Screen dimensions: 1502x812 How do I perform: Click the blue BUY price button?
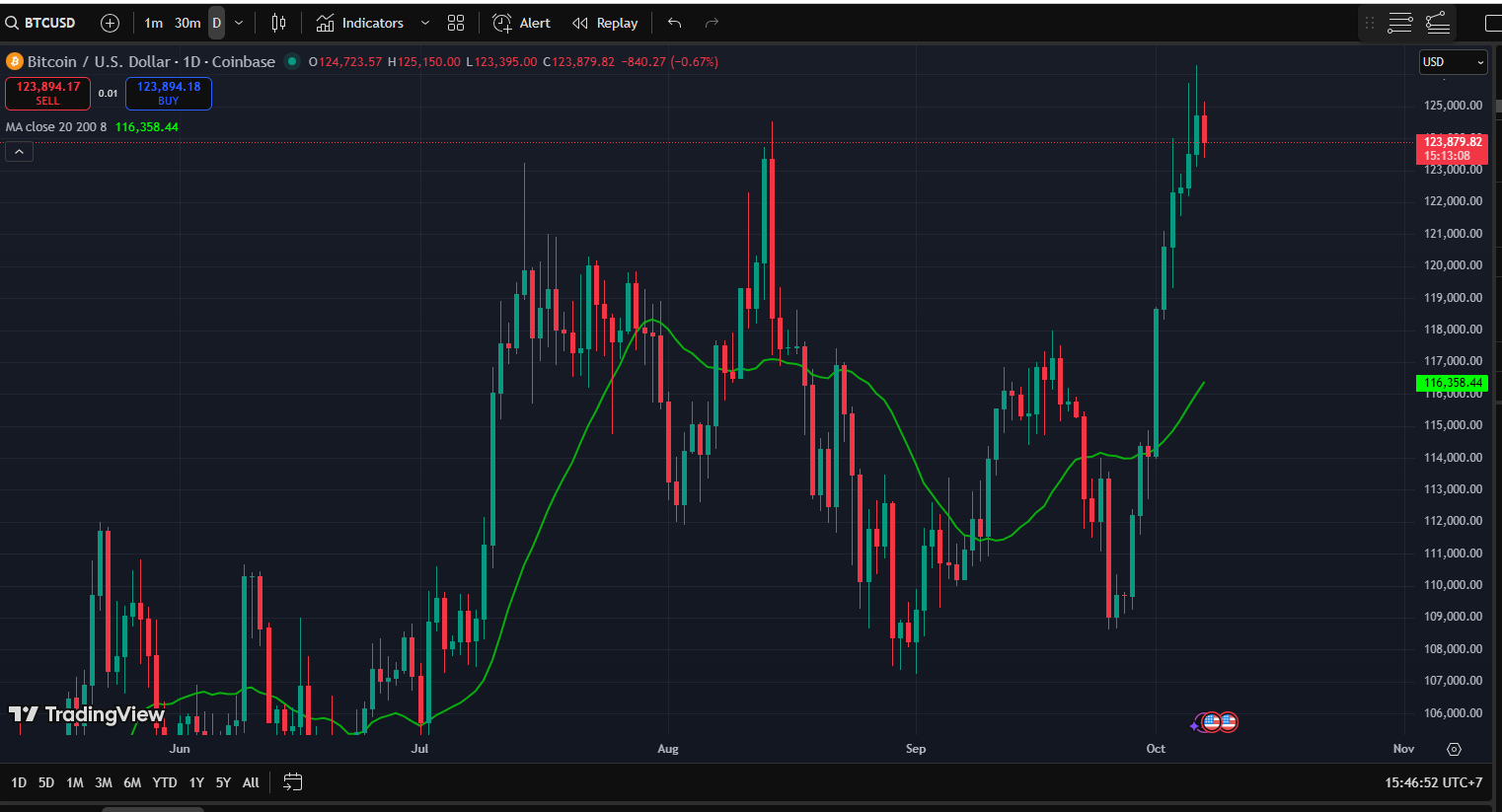(169, 94)
